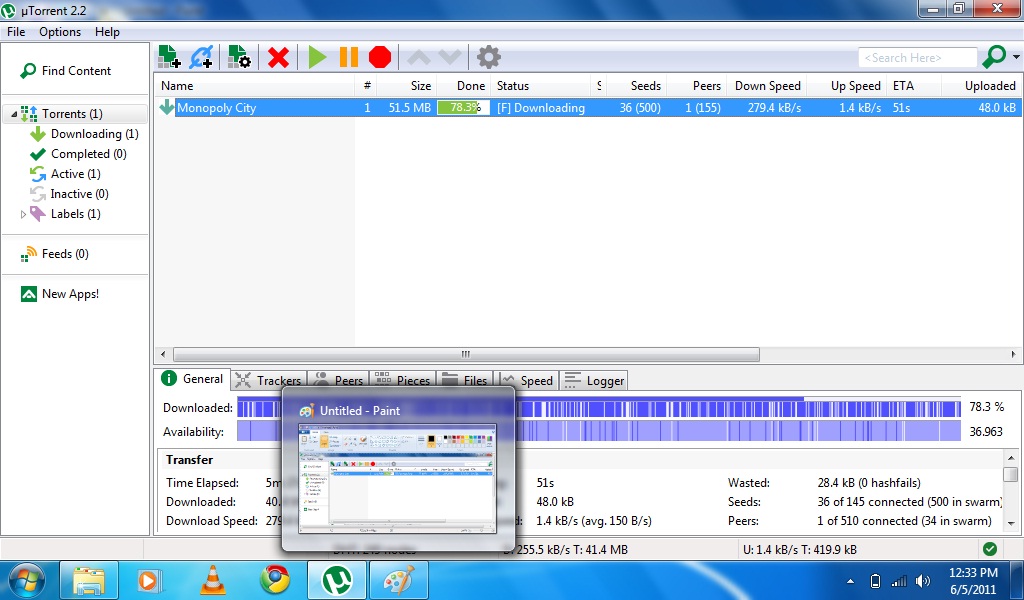Switch to the Logger tab
The height and width of the screenshot is (600, 1024).
[x=594, y=381]
